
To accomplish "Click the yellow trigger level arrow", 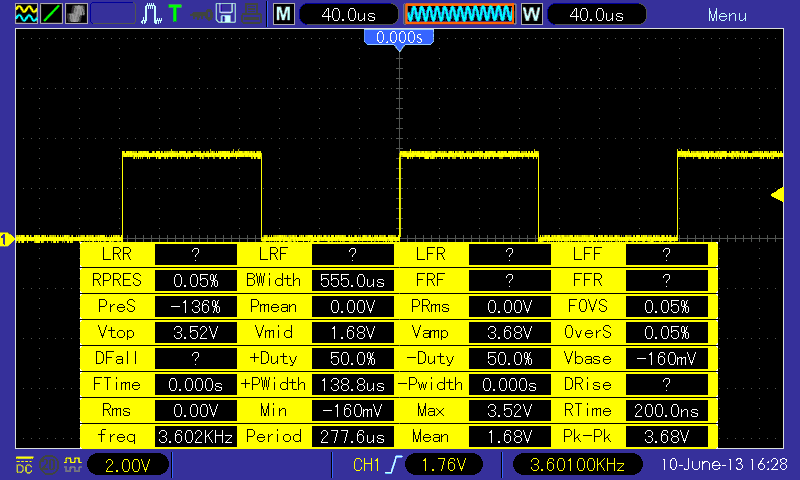I will (777, 194).
